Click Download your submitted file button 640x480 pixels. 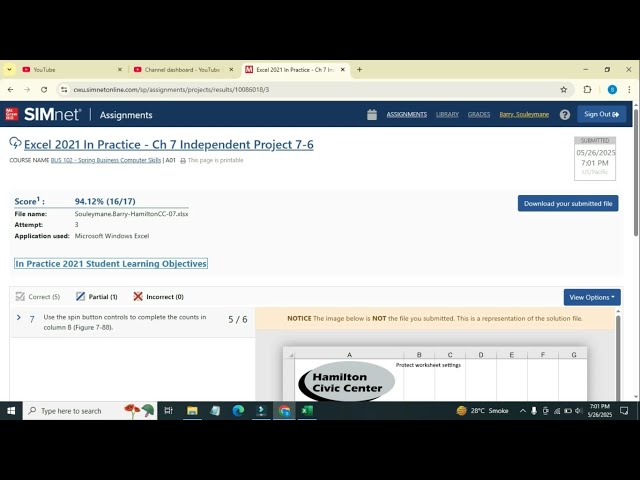tap(568, 203)
